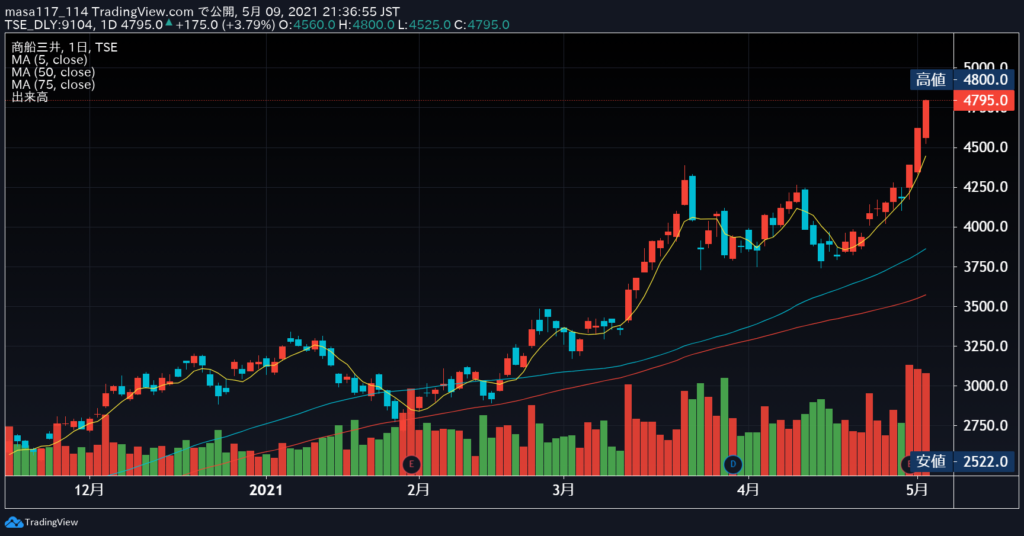Click the 商船三井, 1日, TSE symbol label
Viewport: 1024px width, 536px height.
click(x=64, y=47)
